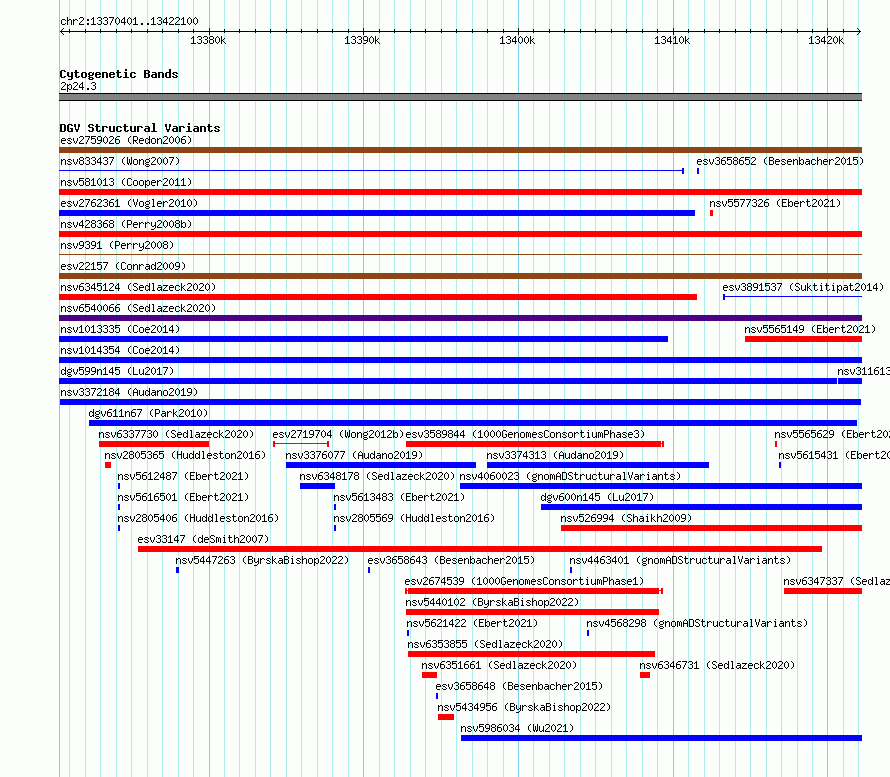Select dgv611n67 (Park2010) label
The height and width of the screenshot is (777, 890).
pos(148,413)
